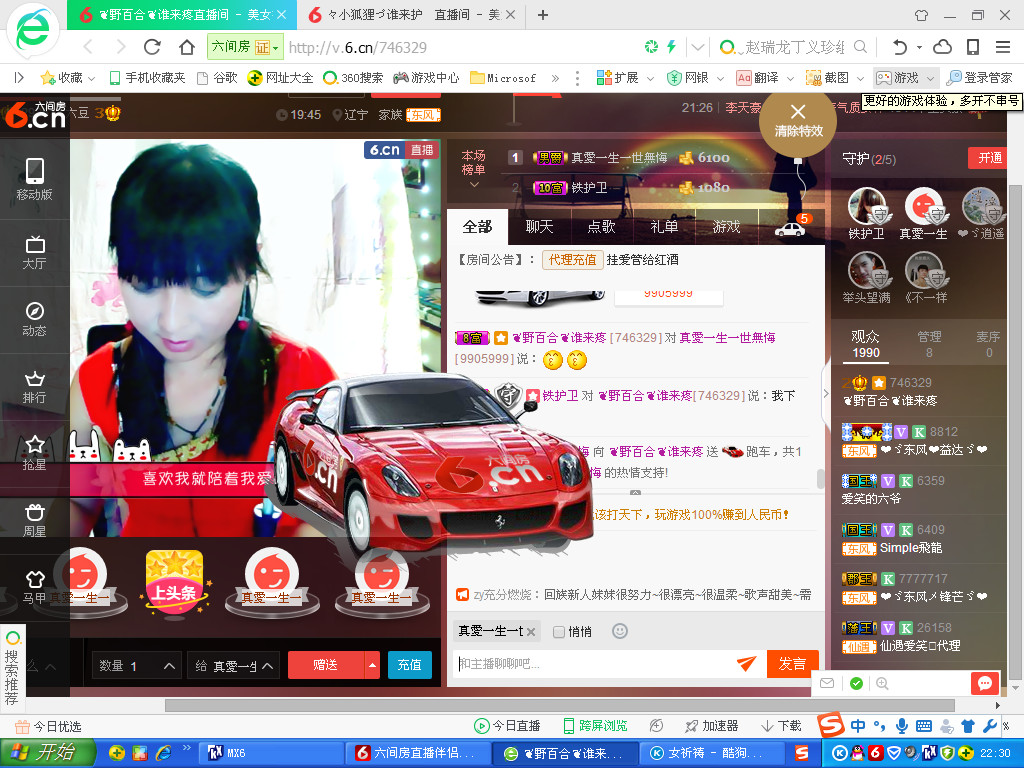Toggle the 加速器 accelerator
The width and height of the screenshot is (1024, 768).
point(711,726)
